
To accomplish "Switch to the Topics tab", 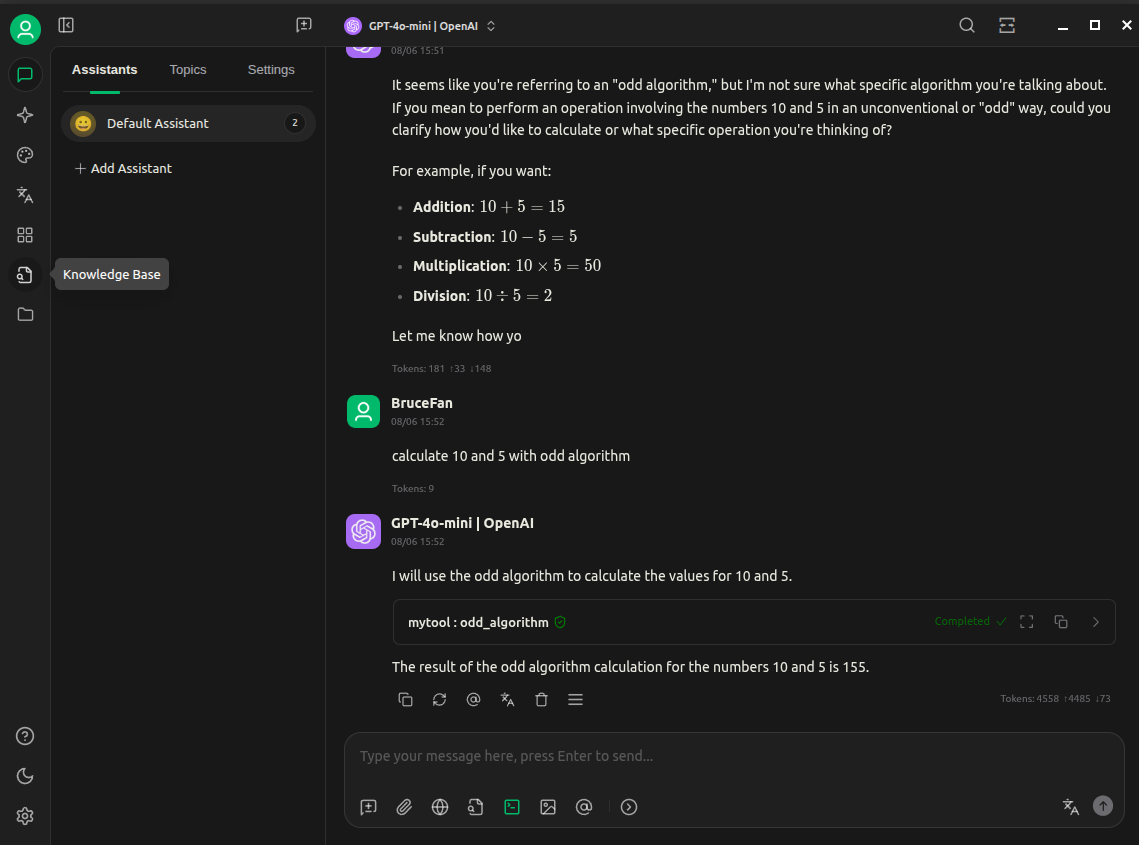I will pos(188,70).
